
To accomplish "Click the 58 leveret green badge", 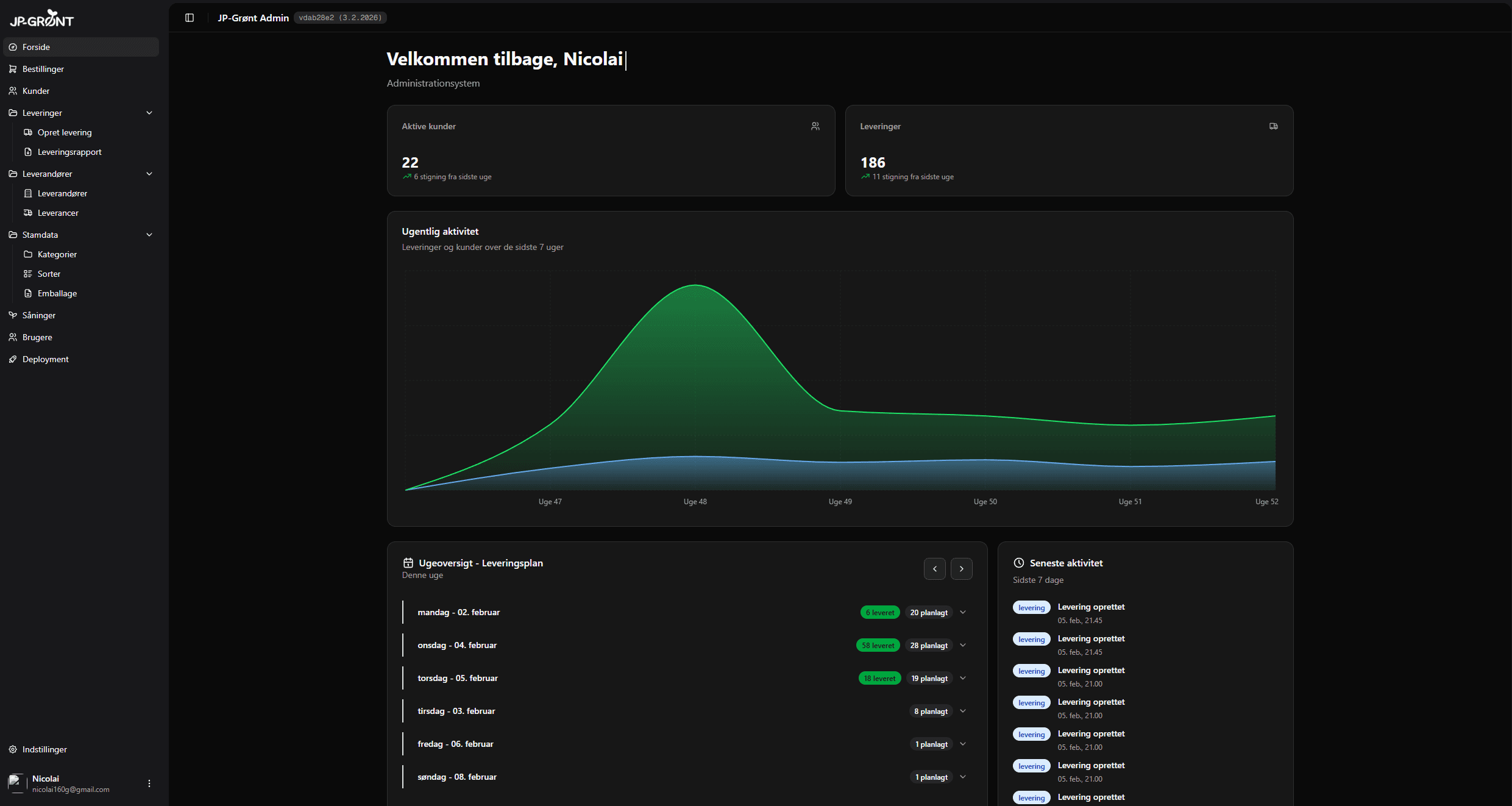I will click(878, 645).
